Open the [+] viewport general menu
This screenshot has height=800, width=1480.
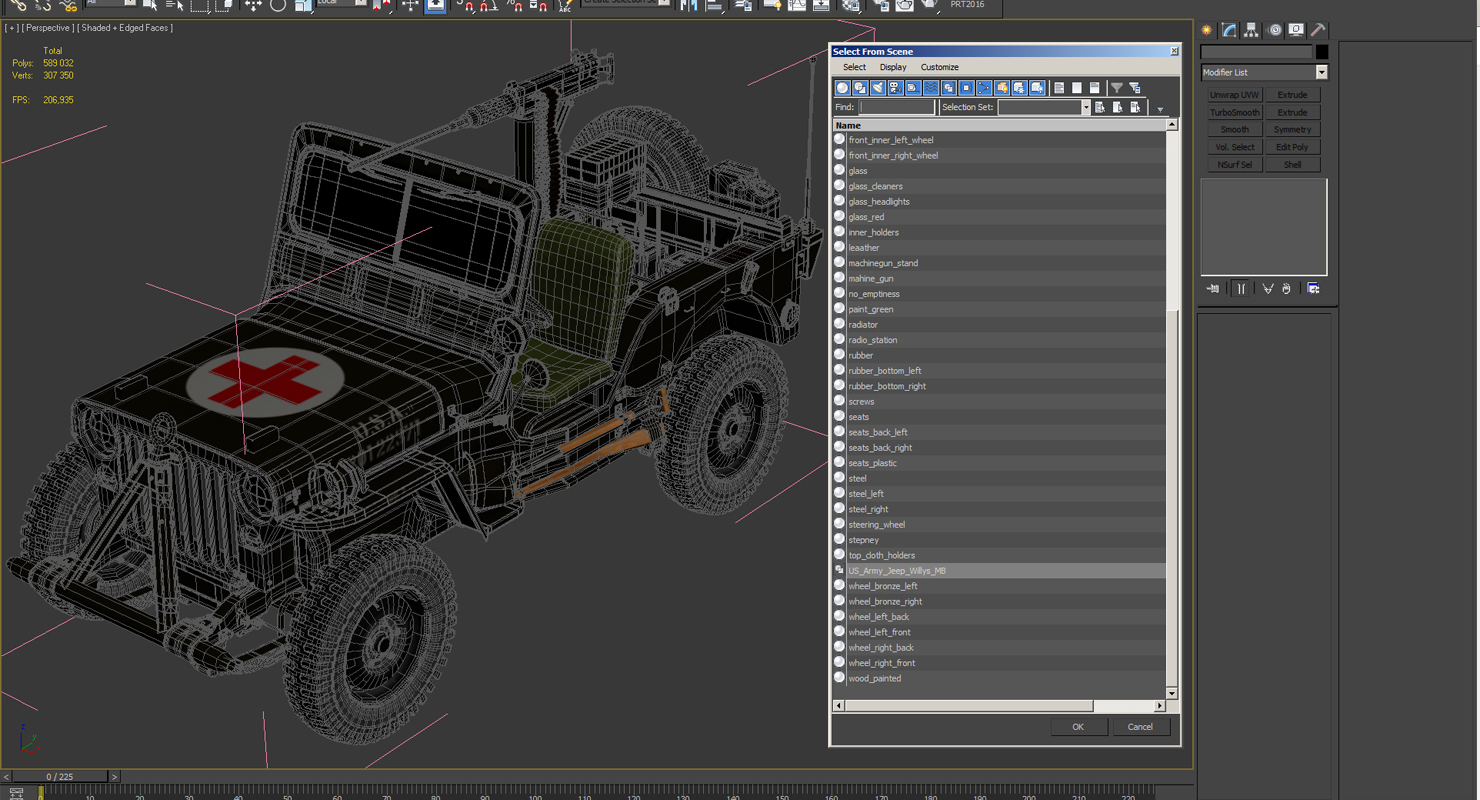click(x=11, y=28)
